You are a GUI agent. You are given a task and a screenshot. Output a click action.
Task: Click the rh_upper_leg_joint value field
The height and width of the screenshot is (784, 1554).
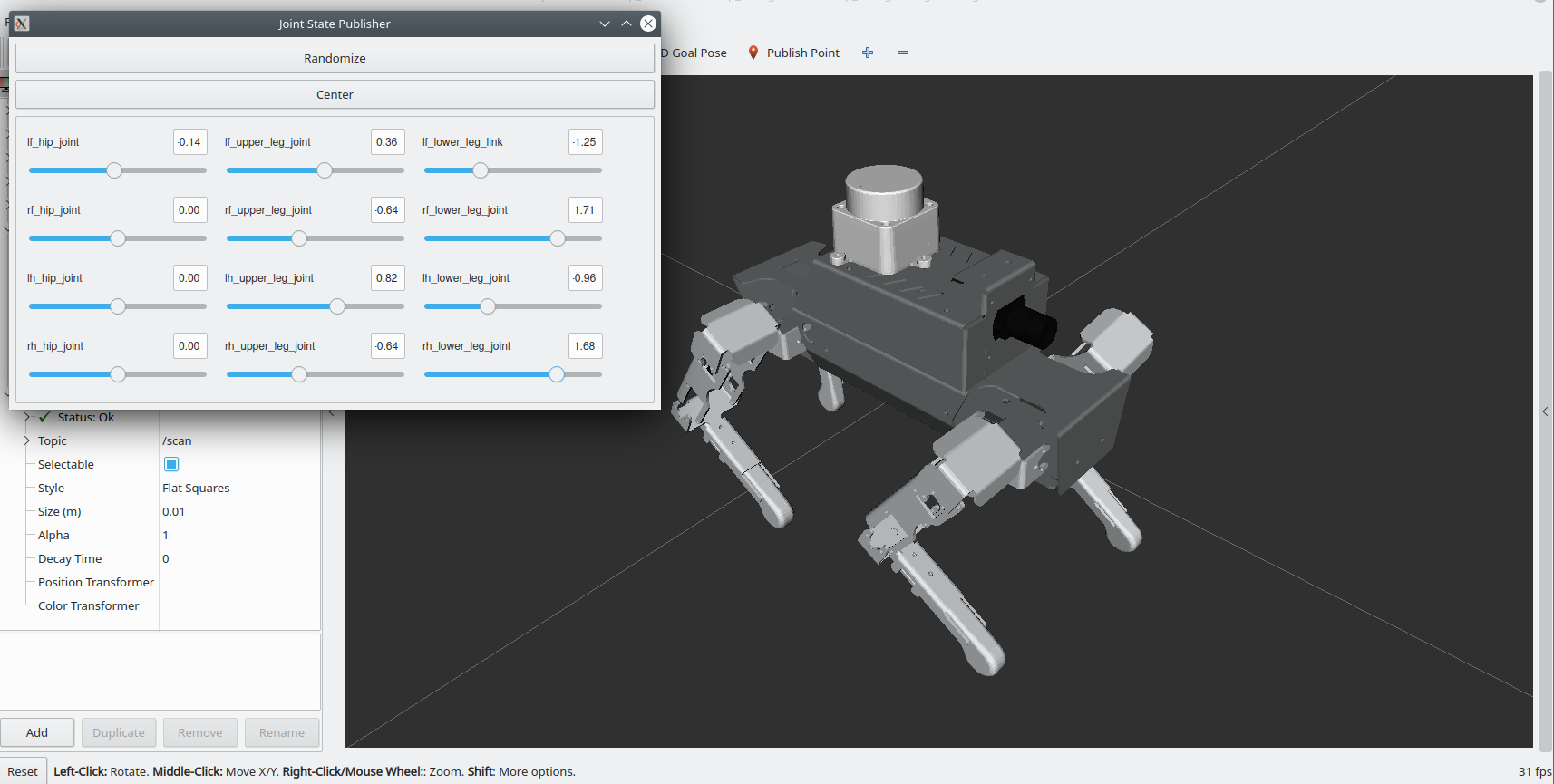[x=388, y=346]
